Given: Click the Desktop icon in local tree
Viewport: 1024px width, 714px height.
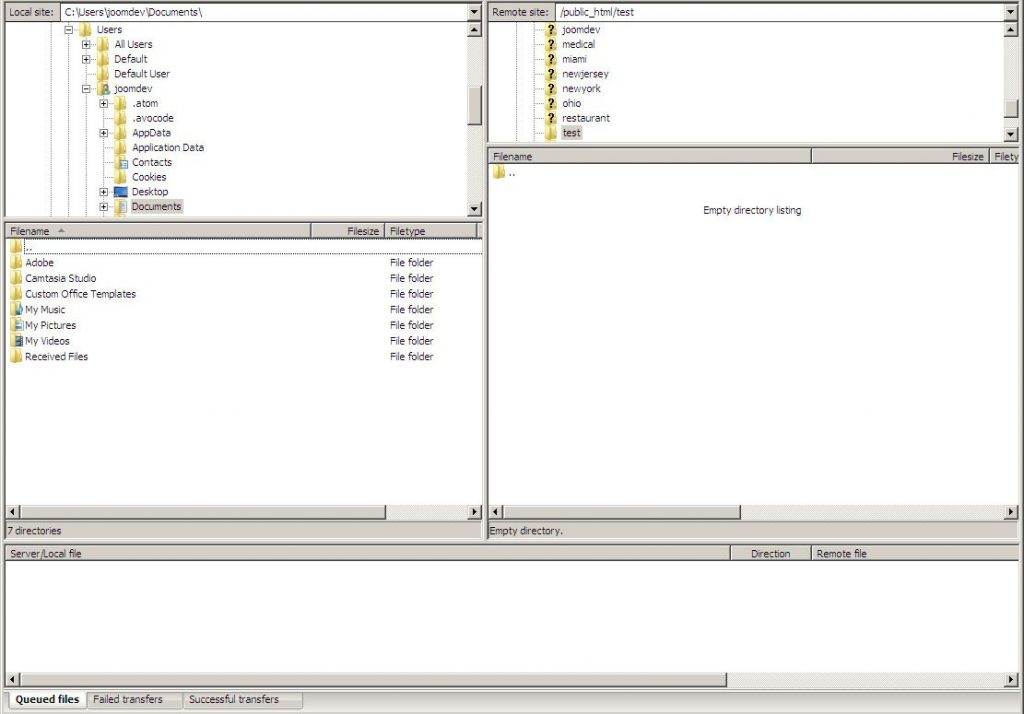Looking at the screenshot, I should pyautogui.click(x=121, y=192).
